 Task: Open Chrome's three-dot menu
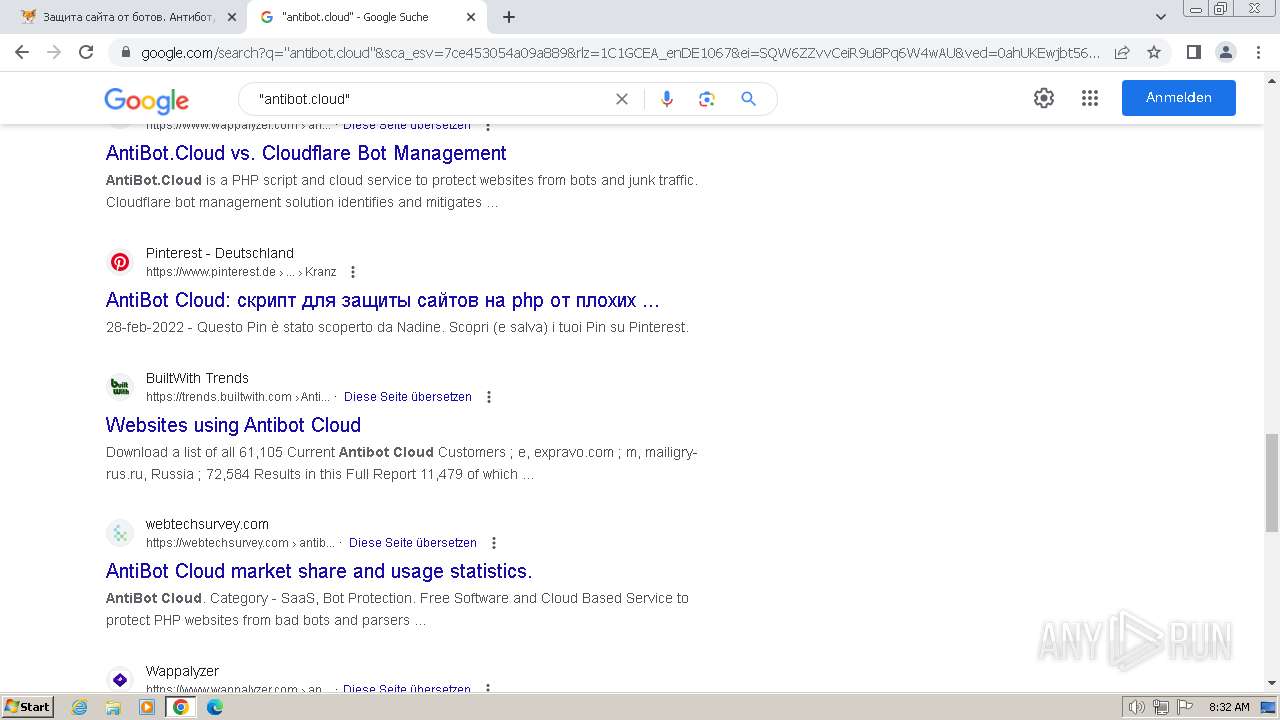click(1258, 52)
